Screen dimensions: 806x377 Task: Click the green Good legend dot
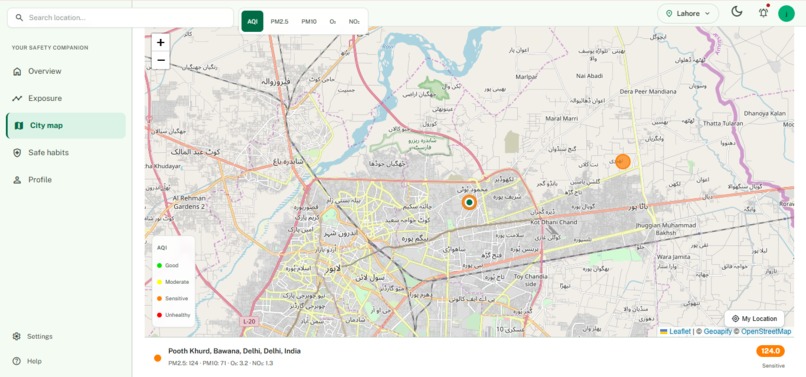159,265
